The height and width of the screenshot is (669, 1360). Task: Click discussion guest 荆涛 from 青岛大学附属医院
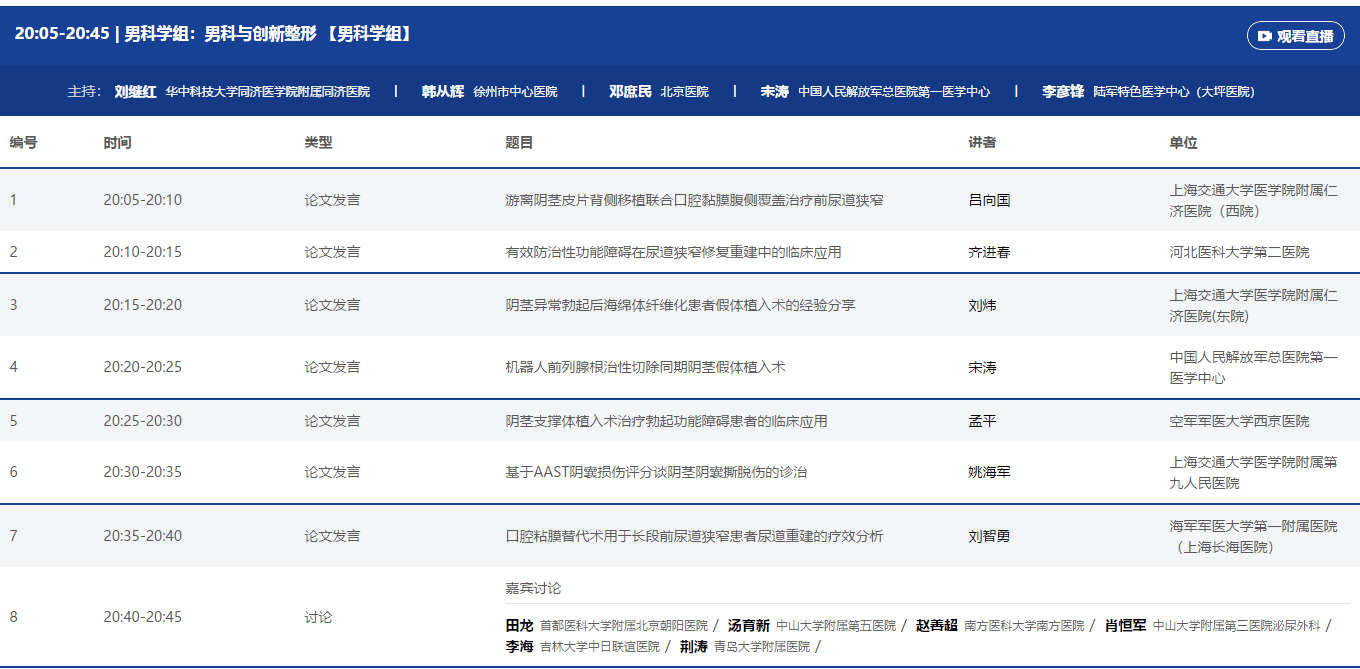tap(693, 646)
